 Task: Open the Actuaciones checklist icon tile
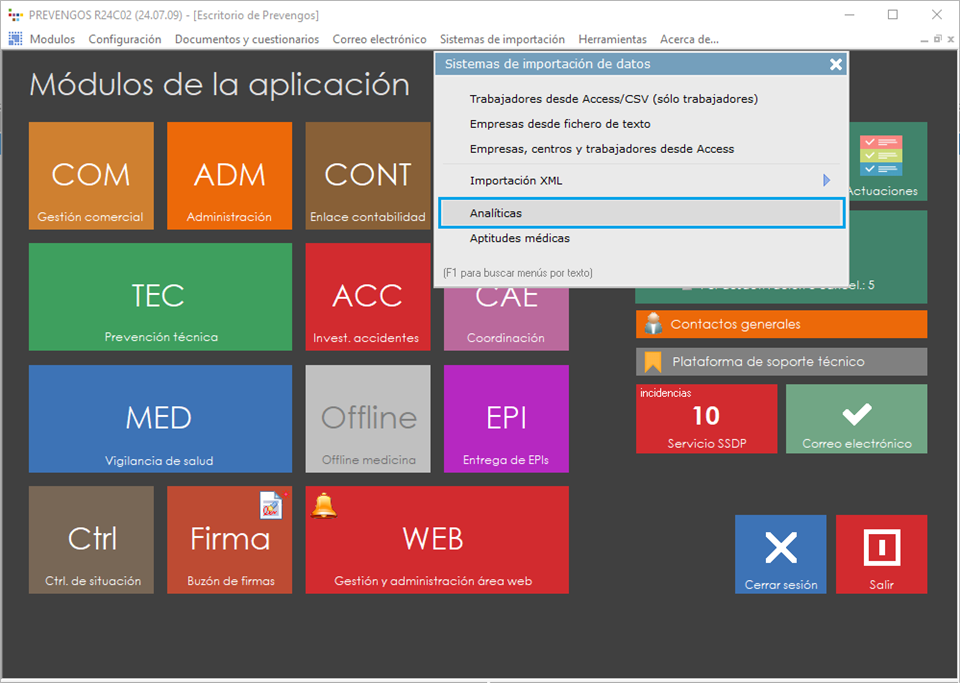(x=881, y=158)
